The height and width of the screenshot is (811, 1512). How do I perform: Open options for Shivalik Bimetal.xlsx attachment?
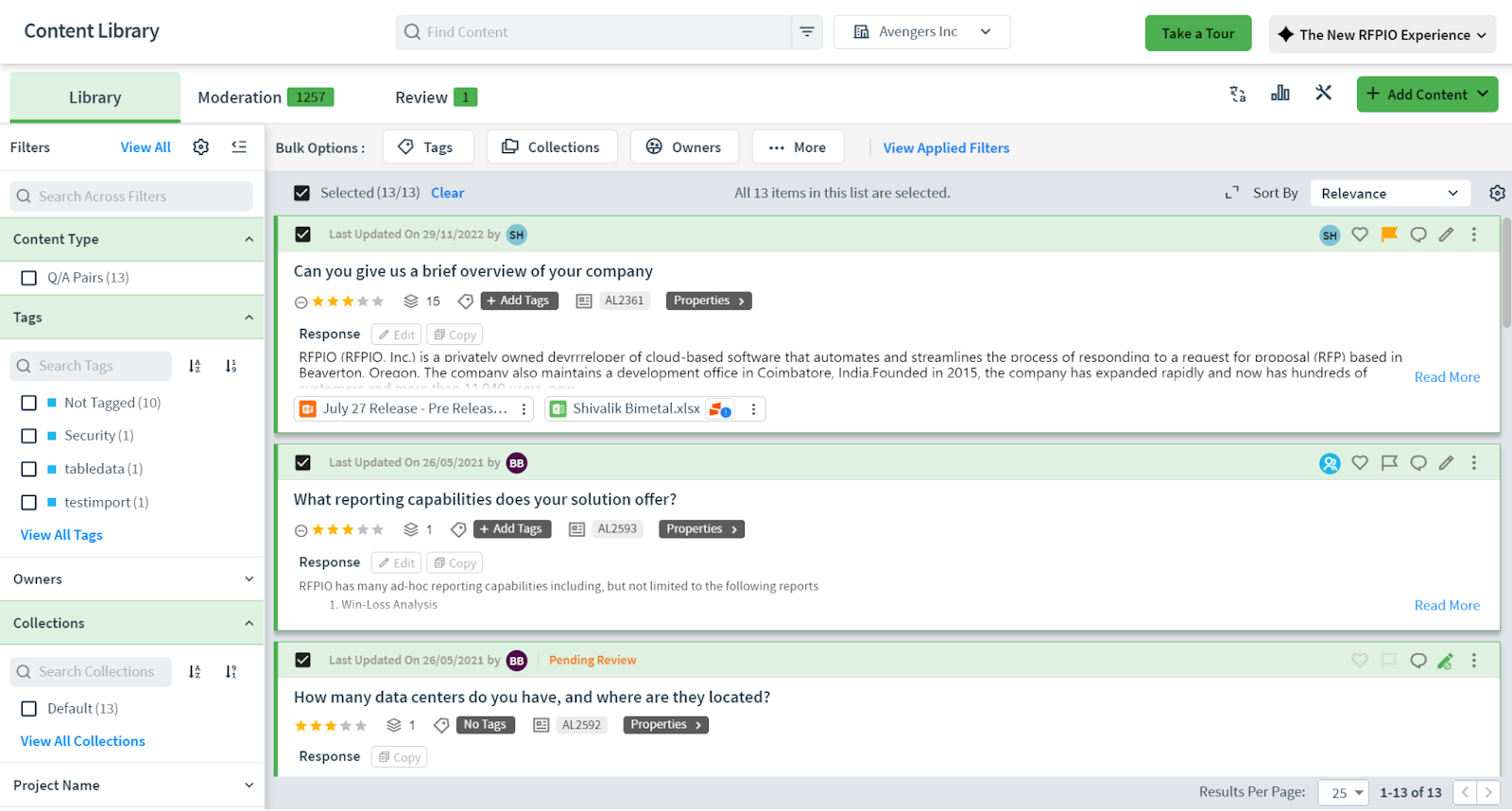753,409
